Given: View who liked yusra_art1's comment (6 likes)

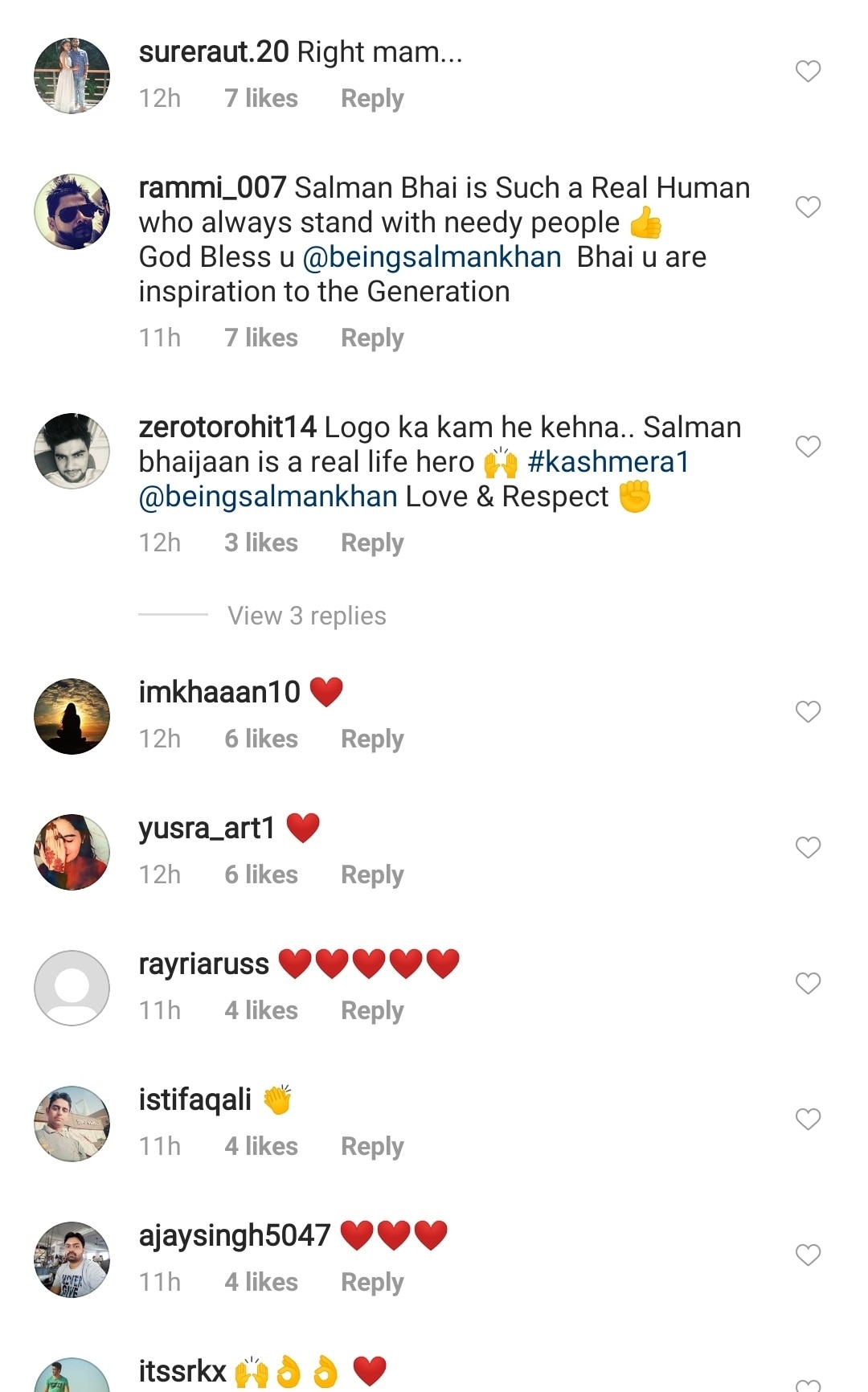Looking at the screenshot, I should click(x=261, y=874).
